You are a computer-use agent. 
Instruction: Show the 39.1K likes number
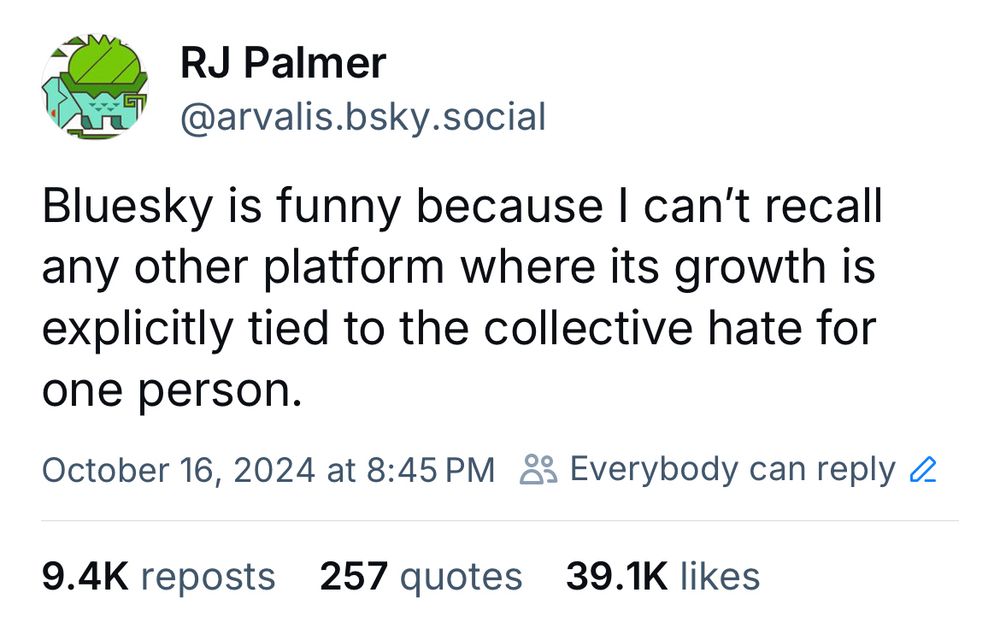coord(616,576)
